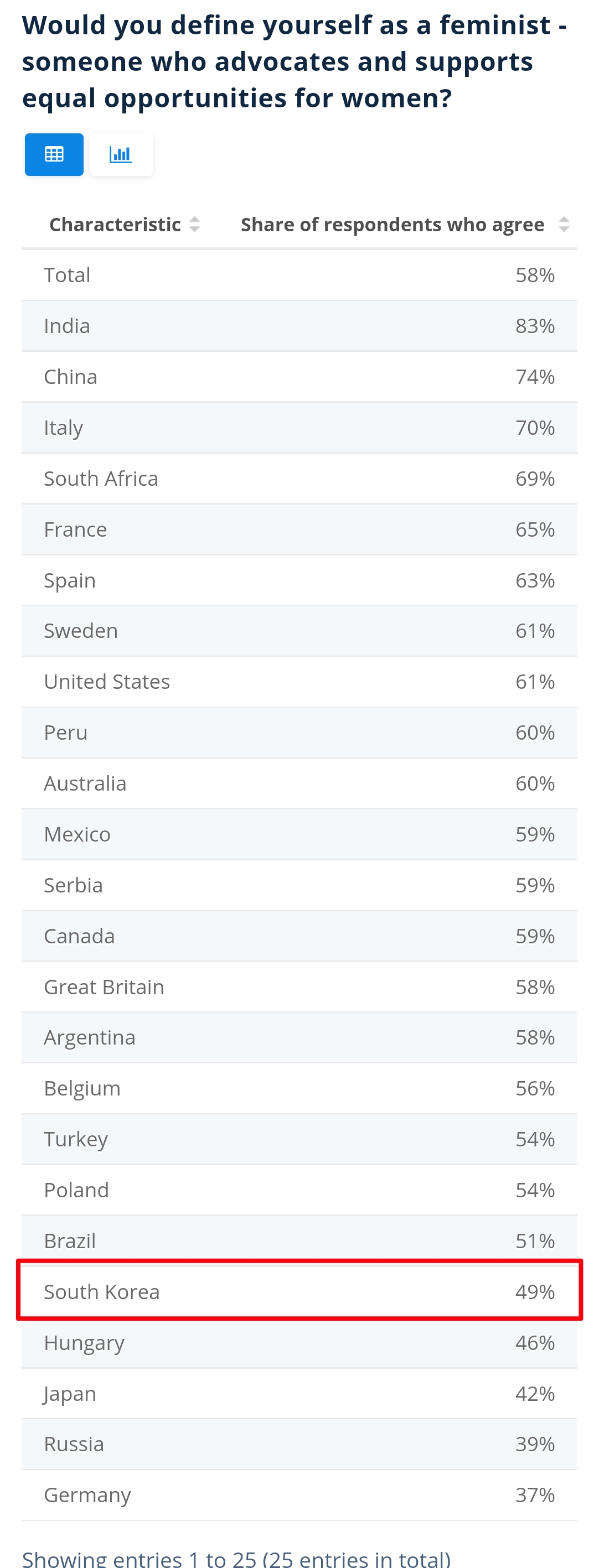Select the South Africa row
Screen dimensions: 599x1568
click(x=298, y=479)
